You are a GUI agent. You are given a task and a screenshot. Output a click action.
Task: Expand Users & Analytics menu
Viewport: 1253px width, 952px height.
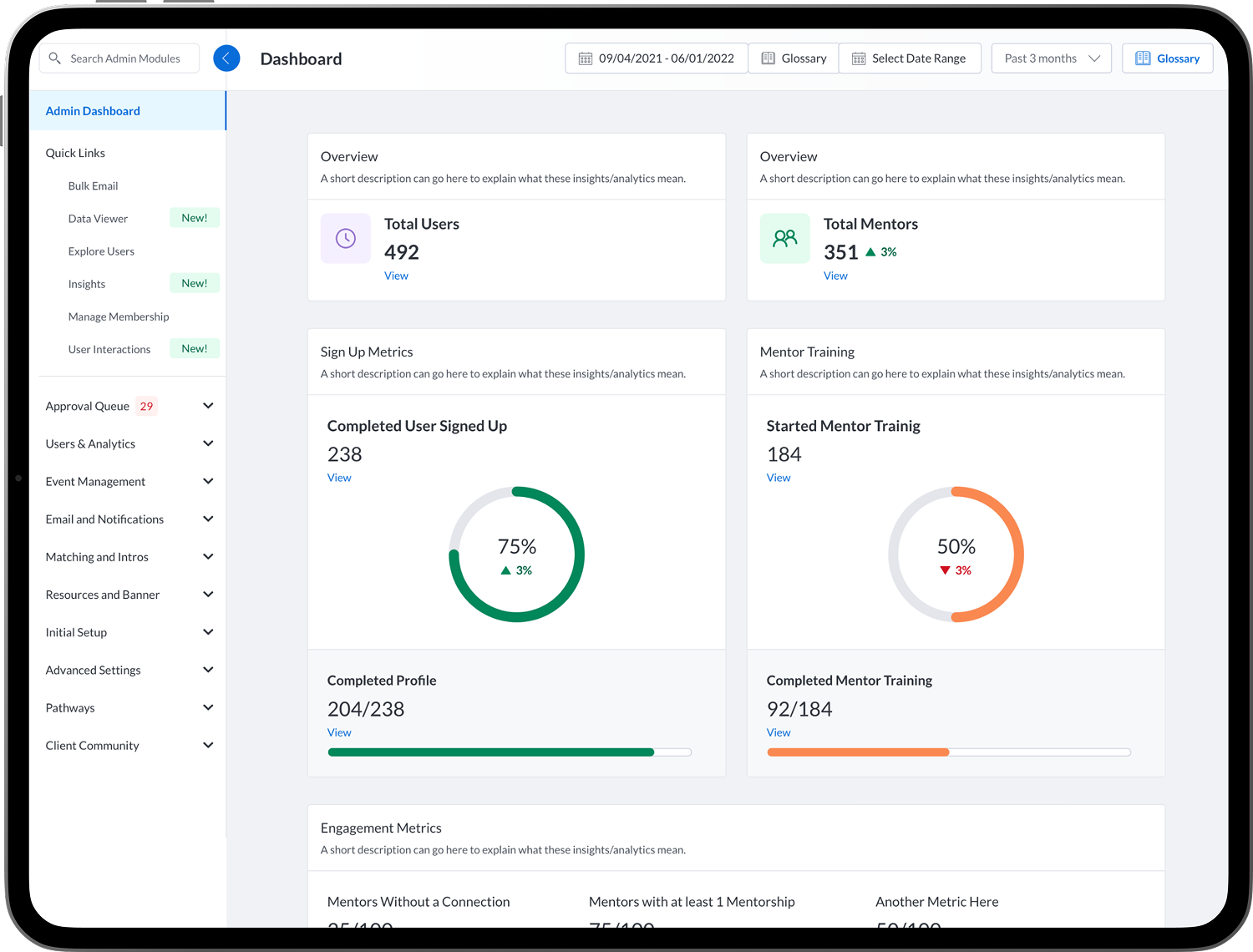208,443
